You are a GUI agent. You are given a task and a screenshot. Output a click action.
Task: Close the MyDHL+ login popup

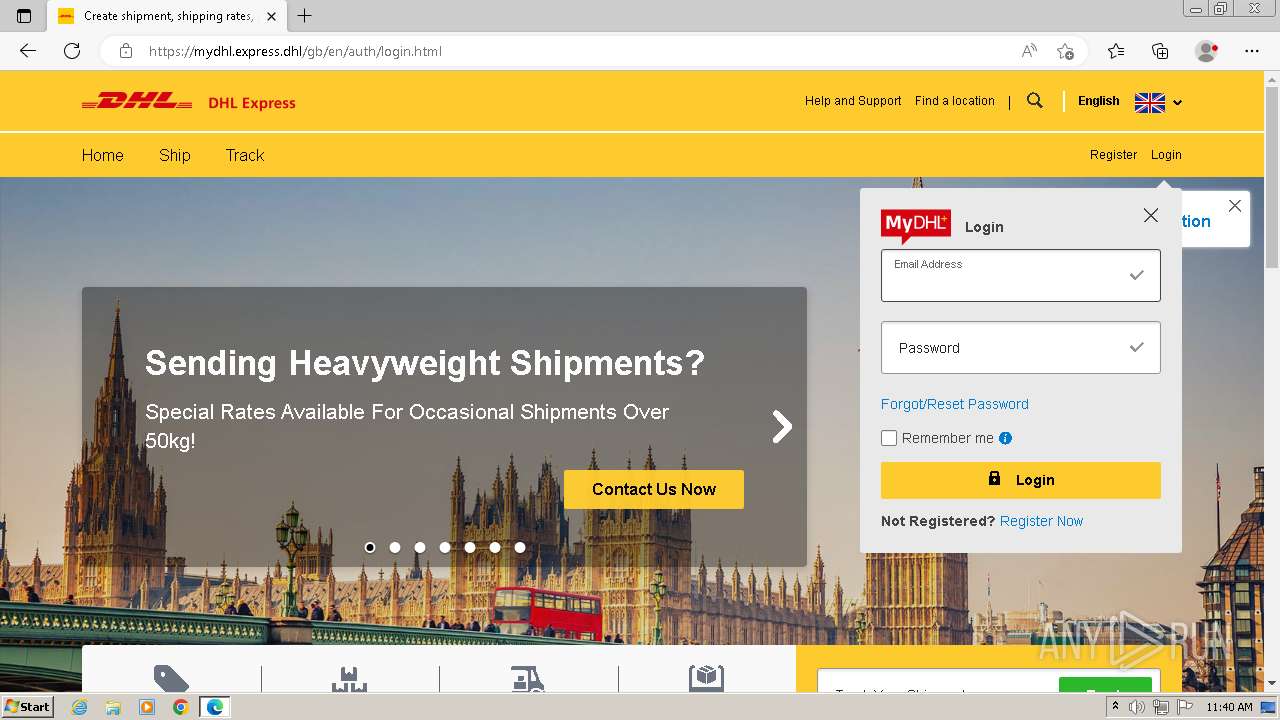coord(1151,216)
